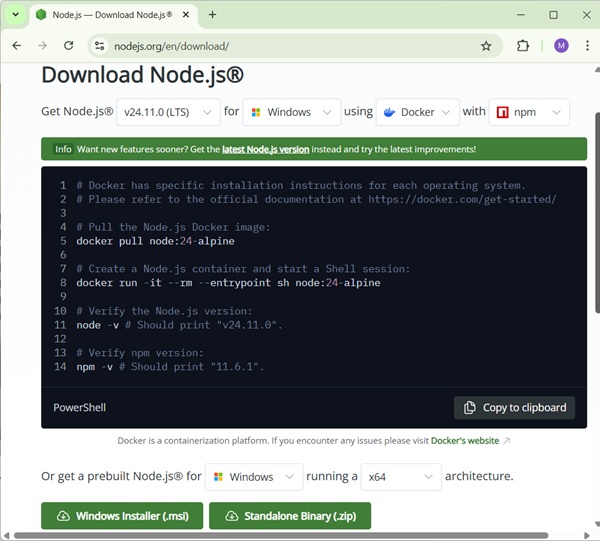This screenshot has width=600, height=541.
Task: Open the Extensions puzzle icon
Action: click(523, 46)
